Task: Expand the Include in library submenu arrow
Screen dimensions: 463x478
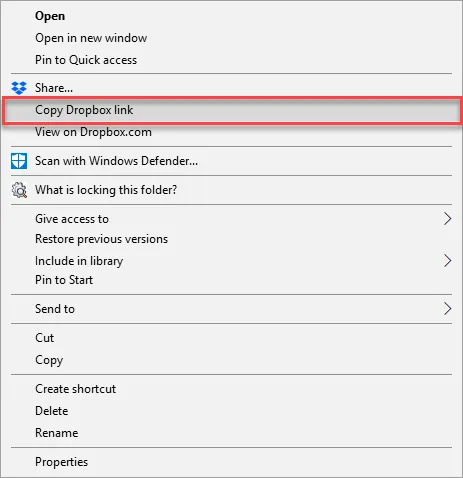Action: [447, 261]
